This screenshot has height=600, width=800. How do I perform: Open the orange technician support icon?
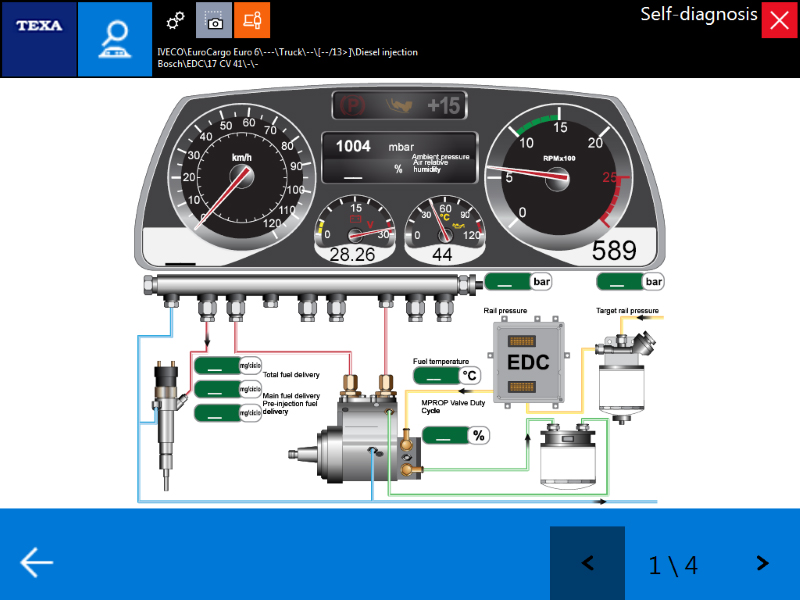click(x=252, y=20)
